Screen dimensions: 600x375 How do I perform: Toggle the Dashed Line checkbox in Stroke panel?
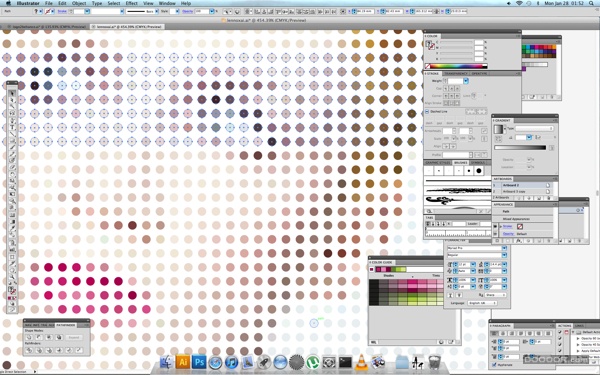[427, 111]
